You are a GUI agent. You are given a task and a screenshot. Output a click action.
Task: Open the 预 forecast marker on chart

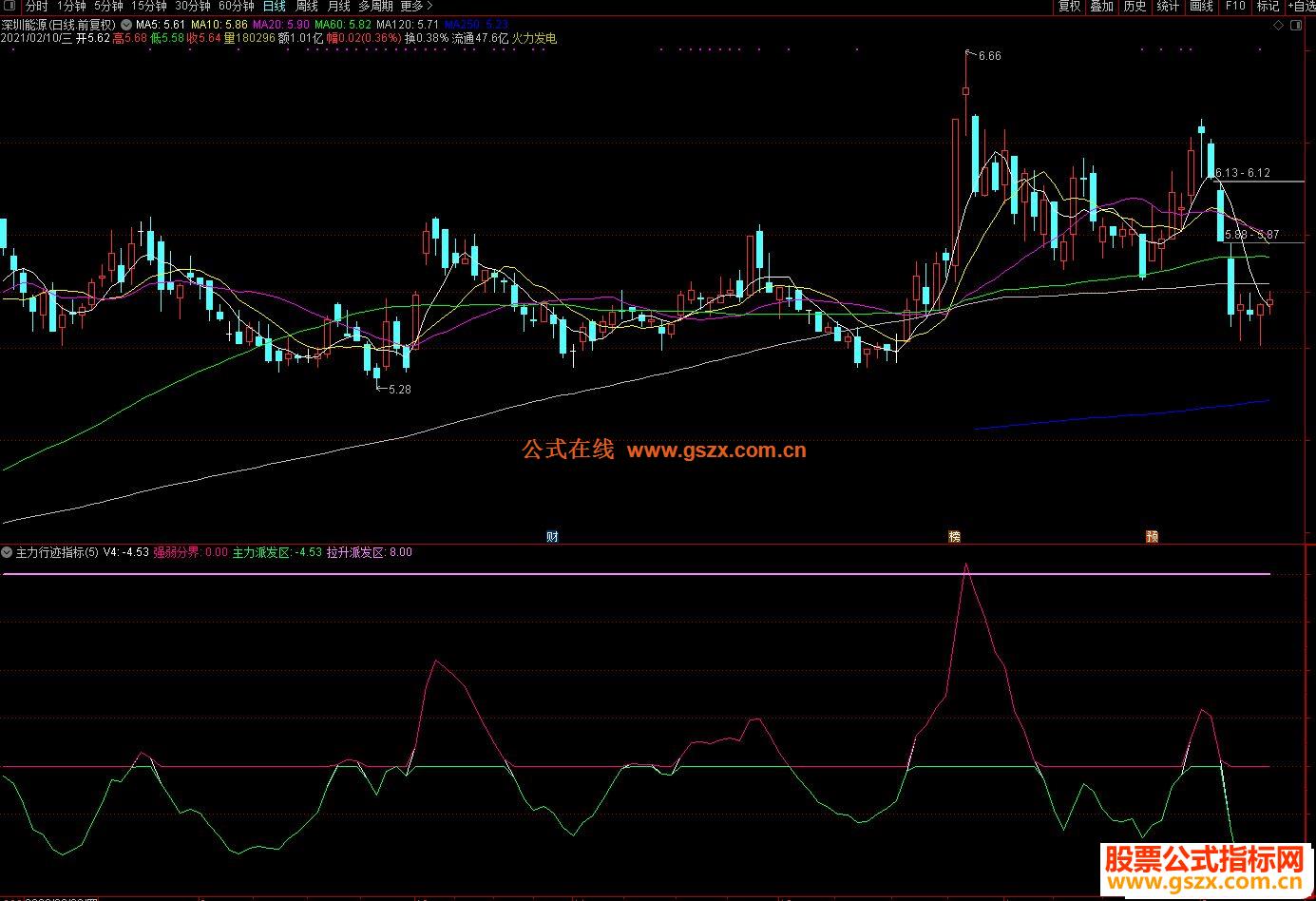click(1153, 537)
